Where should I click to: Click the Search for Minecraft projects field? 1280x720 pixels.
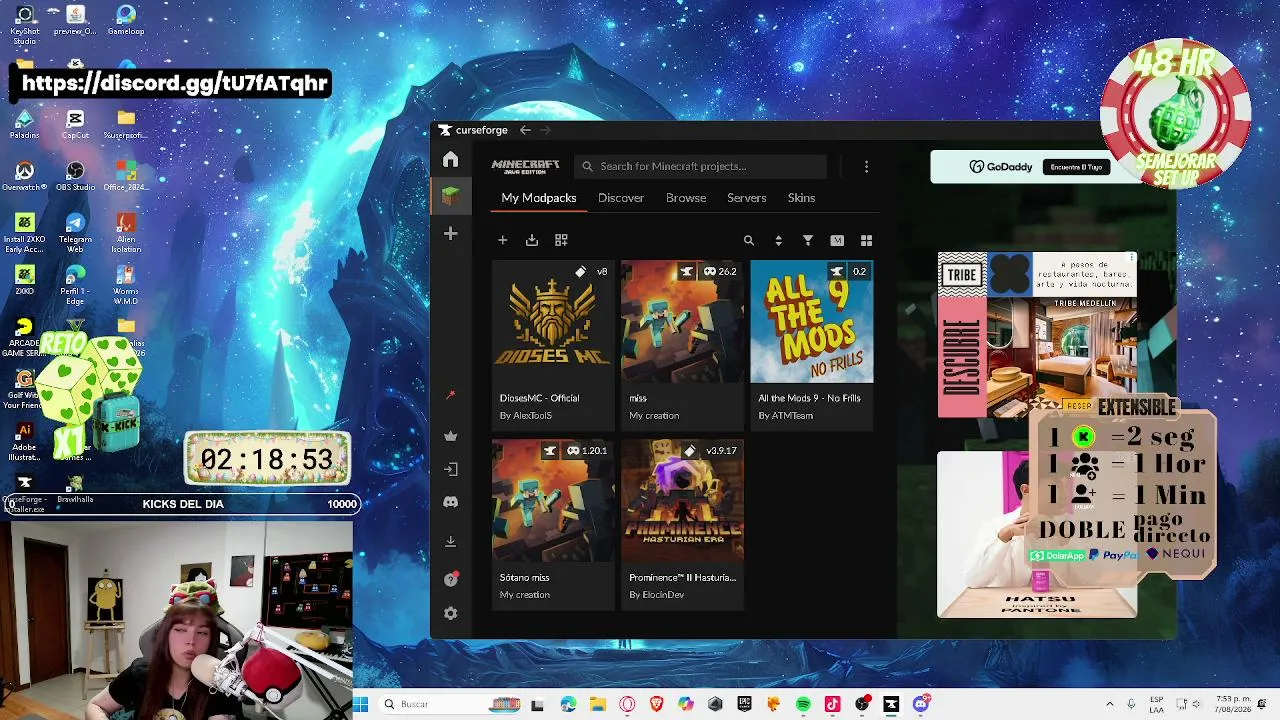coord(701,166)
